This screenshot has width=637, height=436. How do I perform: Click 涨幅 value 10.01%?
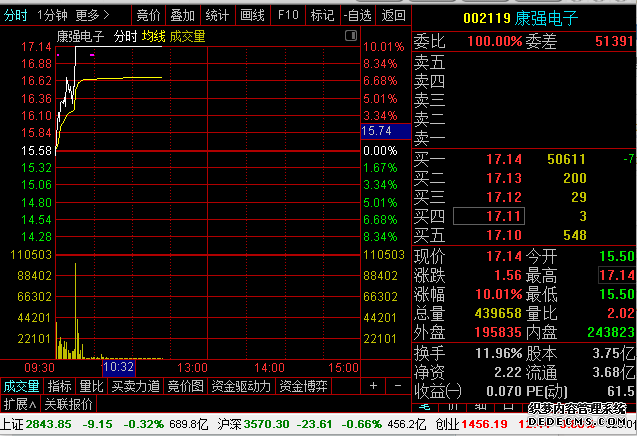pos(498,294)
